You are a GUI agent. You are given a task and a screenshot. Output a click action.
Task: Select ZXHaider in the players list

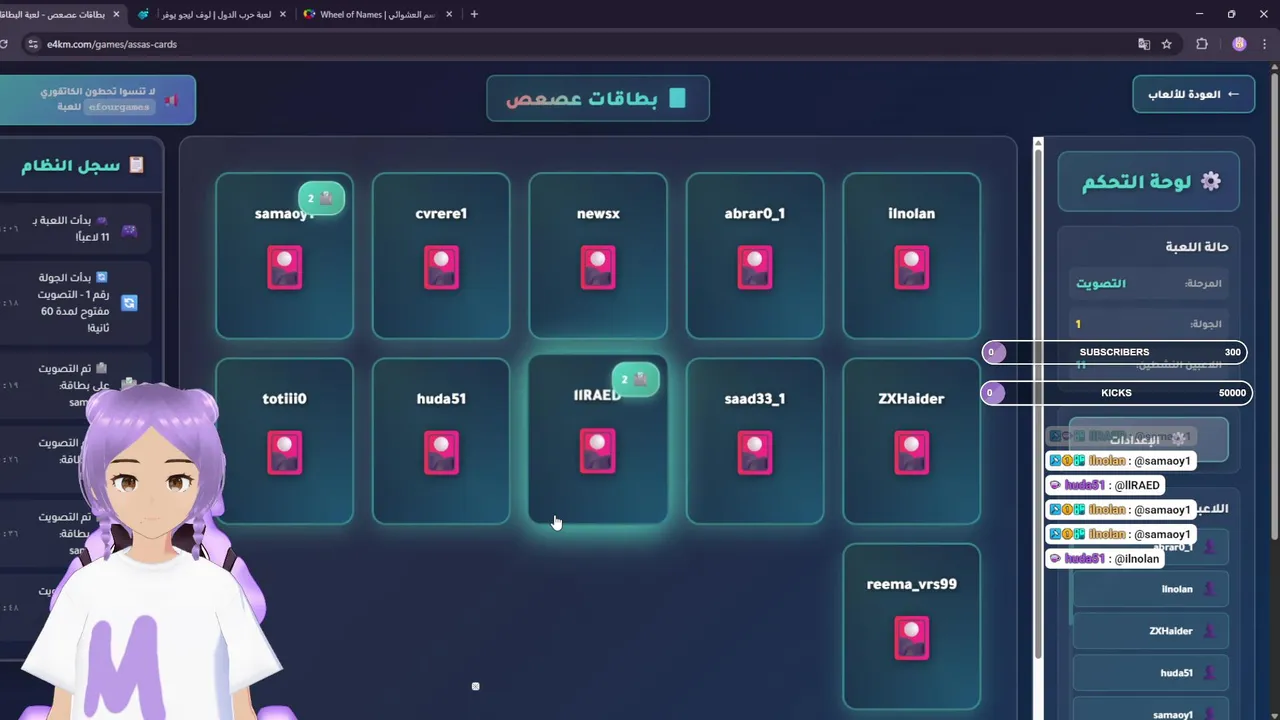coord(1150,631)
